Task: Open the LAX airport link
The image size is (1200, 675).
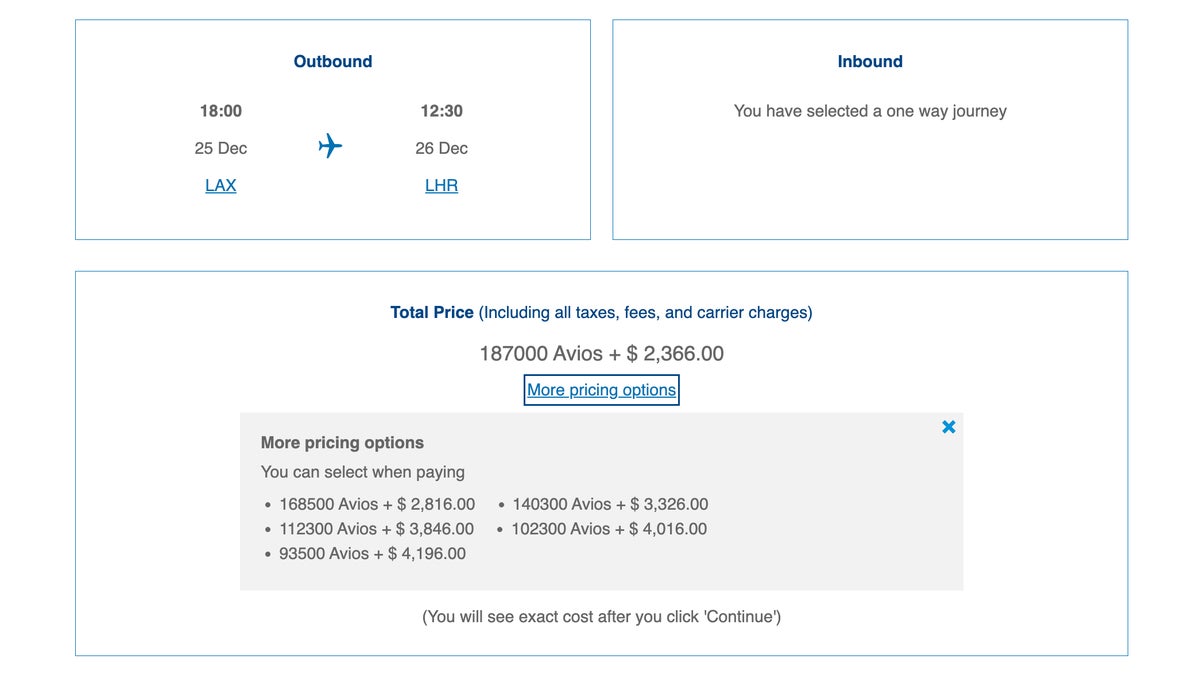Action: pos(220,185)
